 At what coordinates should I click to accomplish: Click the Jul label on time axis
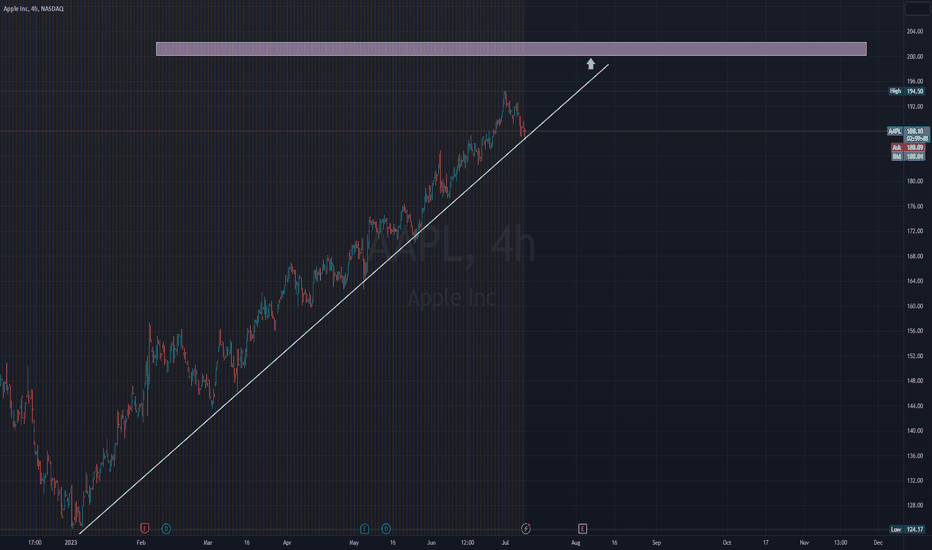505,542
